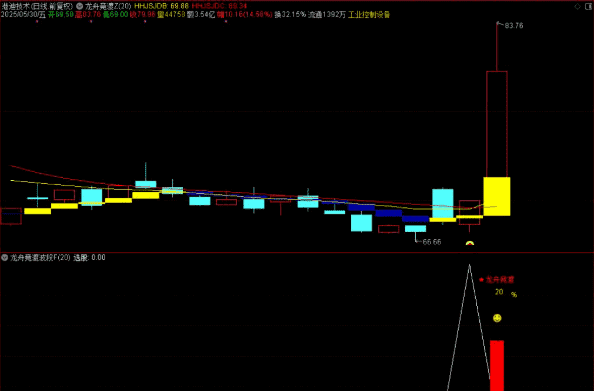Click the red star next to red label
Screen dimensions: 594x391
coord(481,280)
